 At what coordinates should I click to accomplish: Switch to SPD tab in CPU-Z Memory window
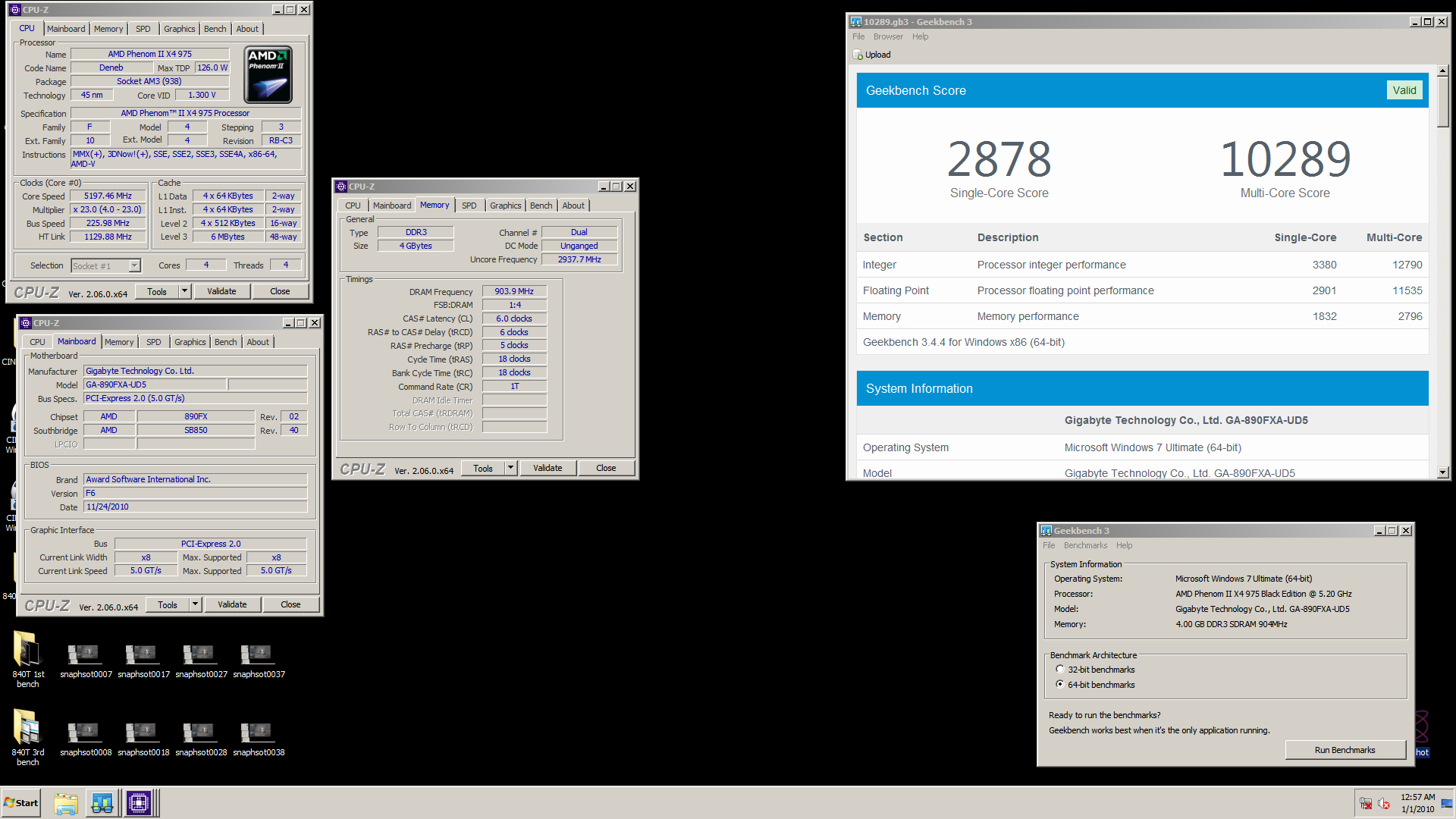click(x=469, y=206)
